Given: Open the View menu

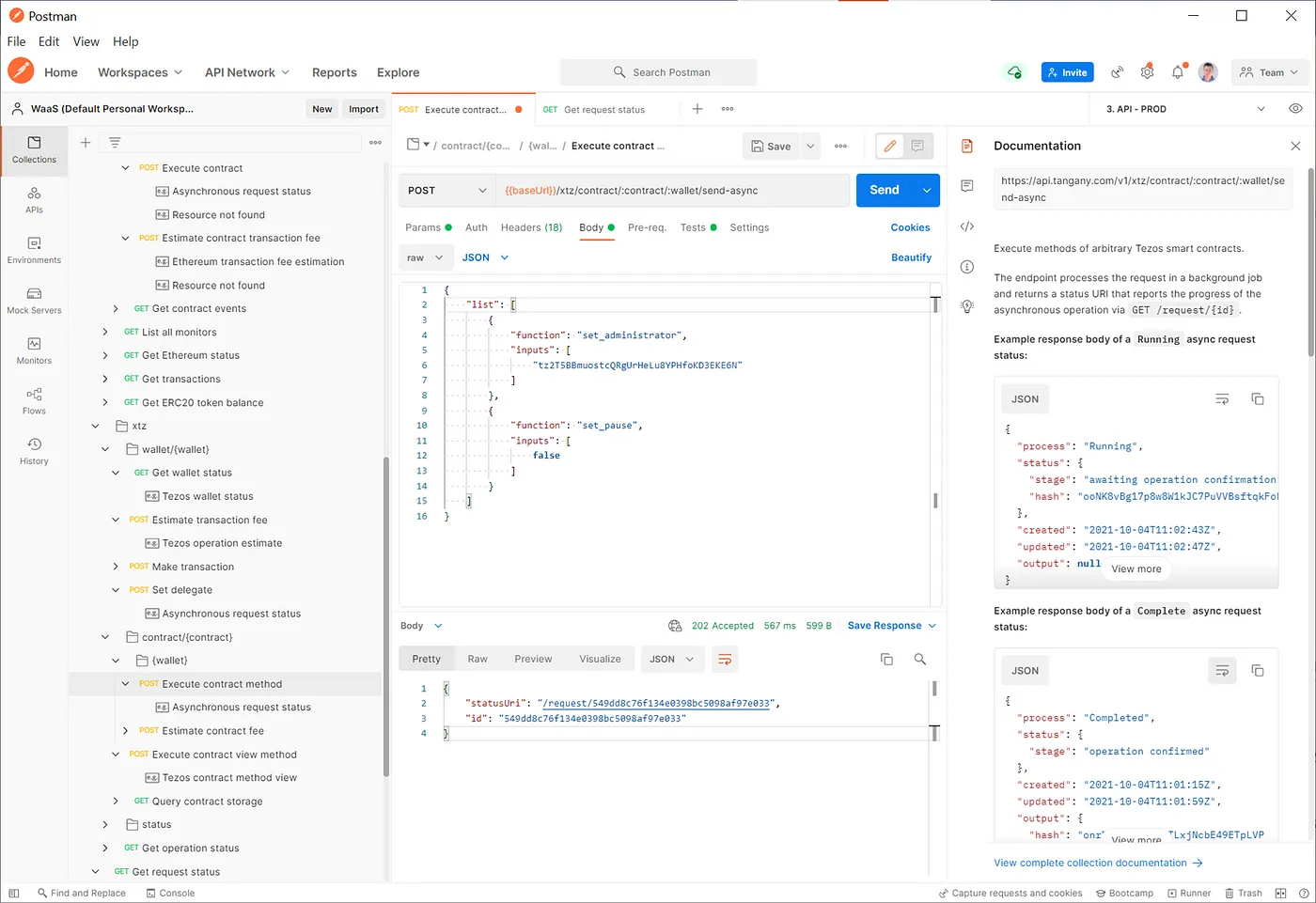Looking at the screenshot, I should click(86, 41).
